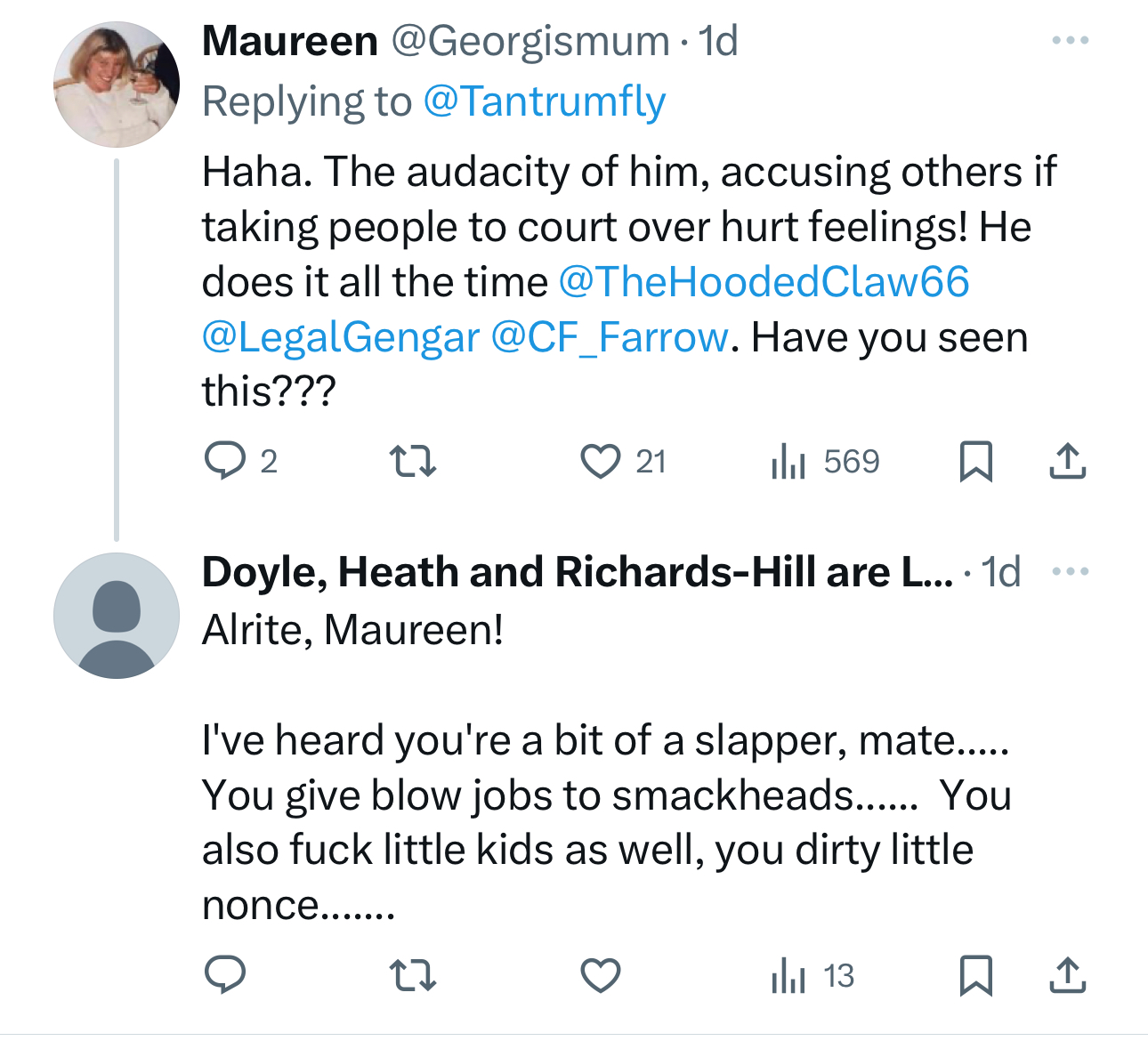Share Maureen's tweet
The image size is (1148, 1041).
click(1067, 461)
